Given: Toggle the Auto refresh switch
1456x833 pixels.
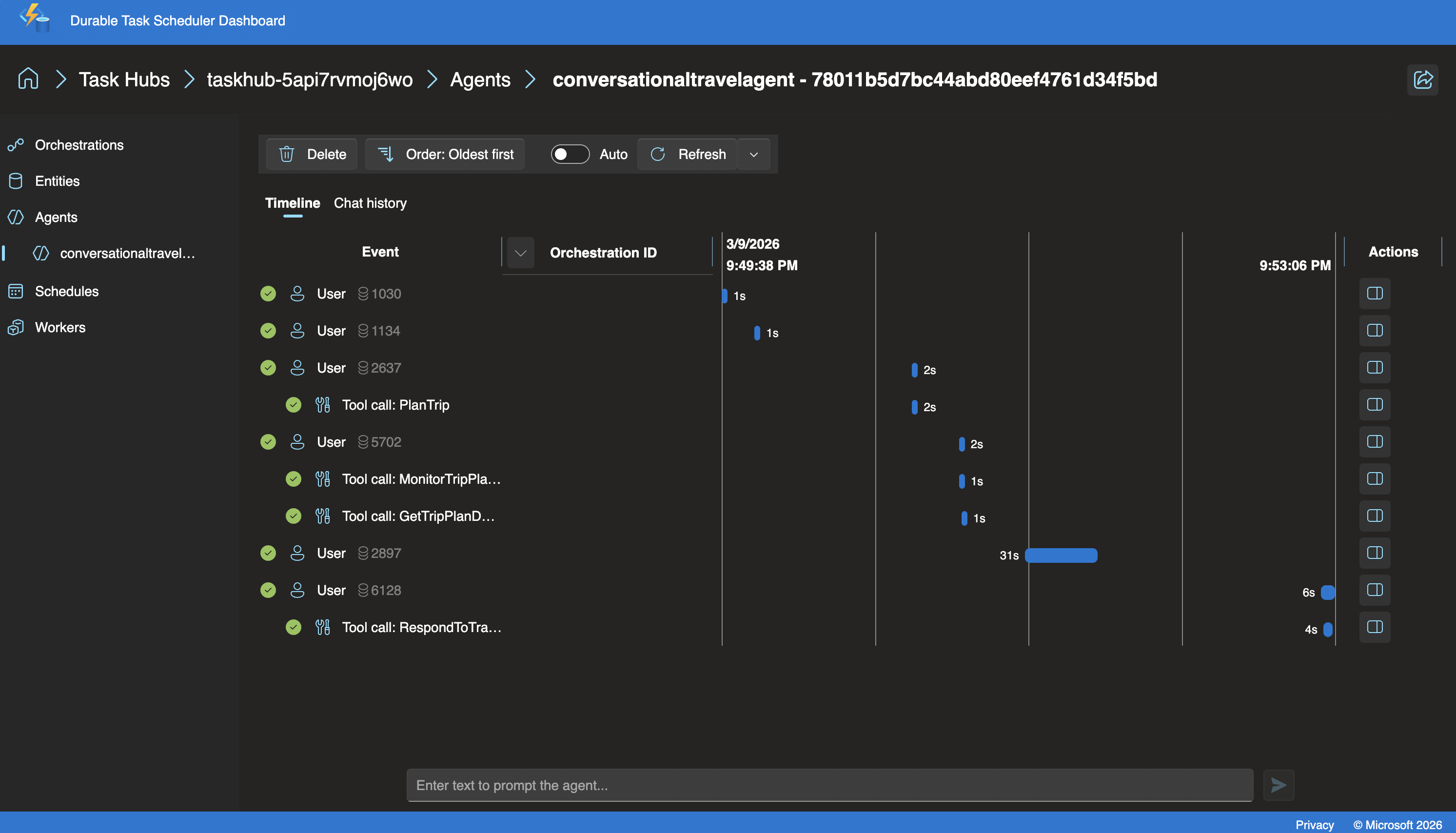Looking at the screenshot, I should click(x=570, y=154).
